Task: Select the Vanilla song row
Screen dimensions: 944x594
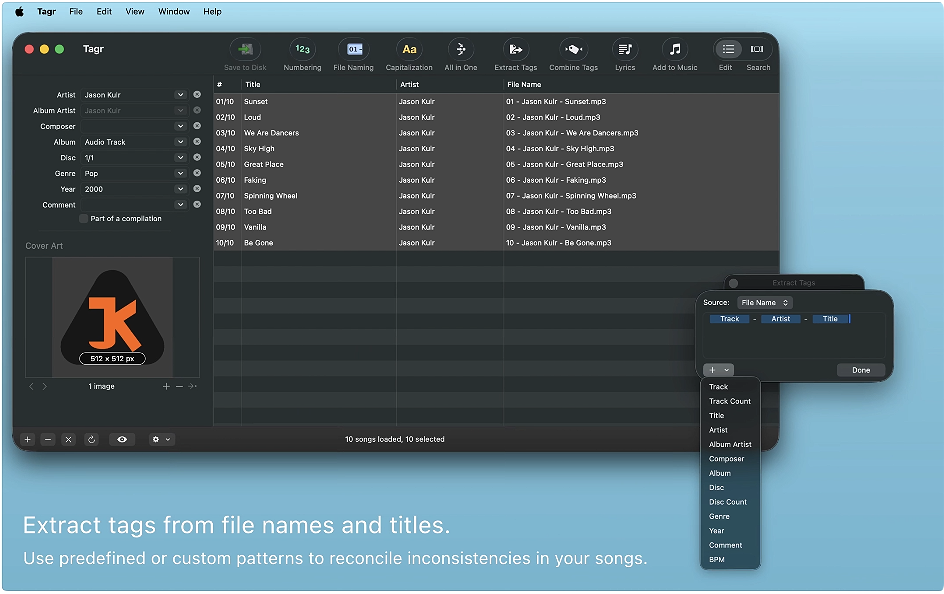Action: pos(496,227)
